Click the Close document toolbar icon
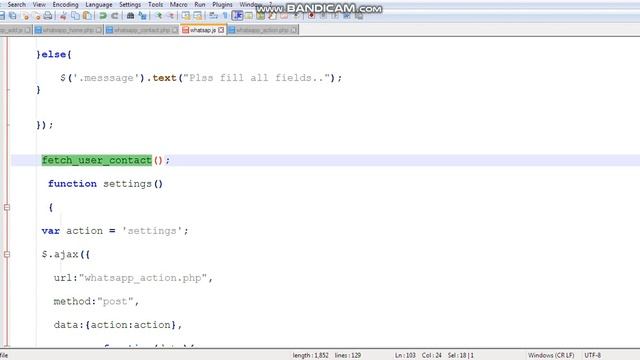Image resolution: width=640 pixels, height=360 pixels. (x=25, y=16)
